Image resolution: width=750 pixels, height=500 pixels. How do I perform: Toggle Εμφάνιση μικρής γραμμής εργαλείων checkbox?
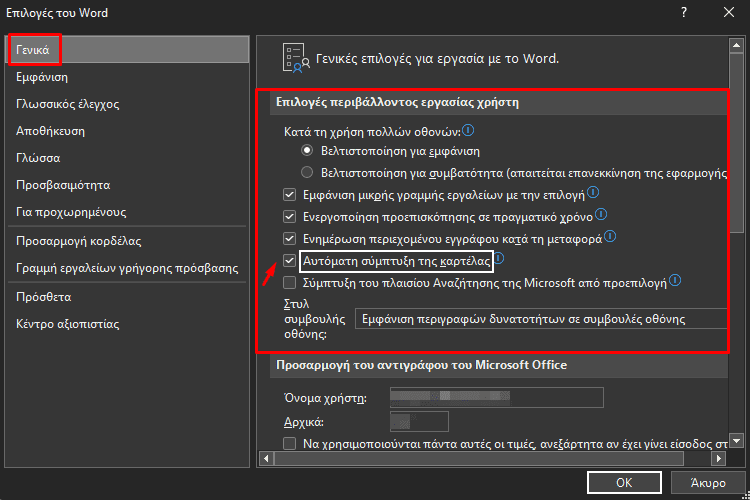click(289, 195)
